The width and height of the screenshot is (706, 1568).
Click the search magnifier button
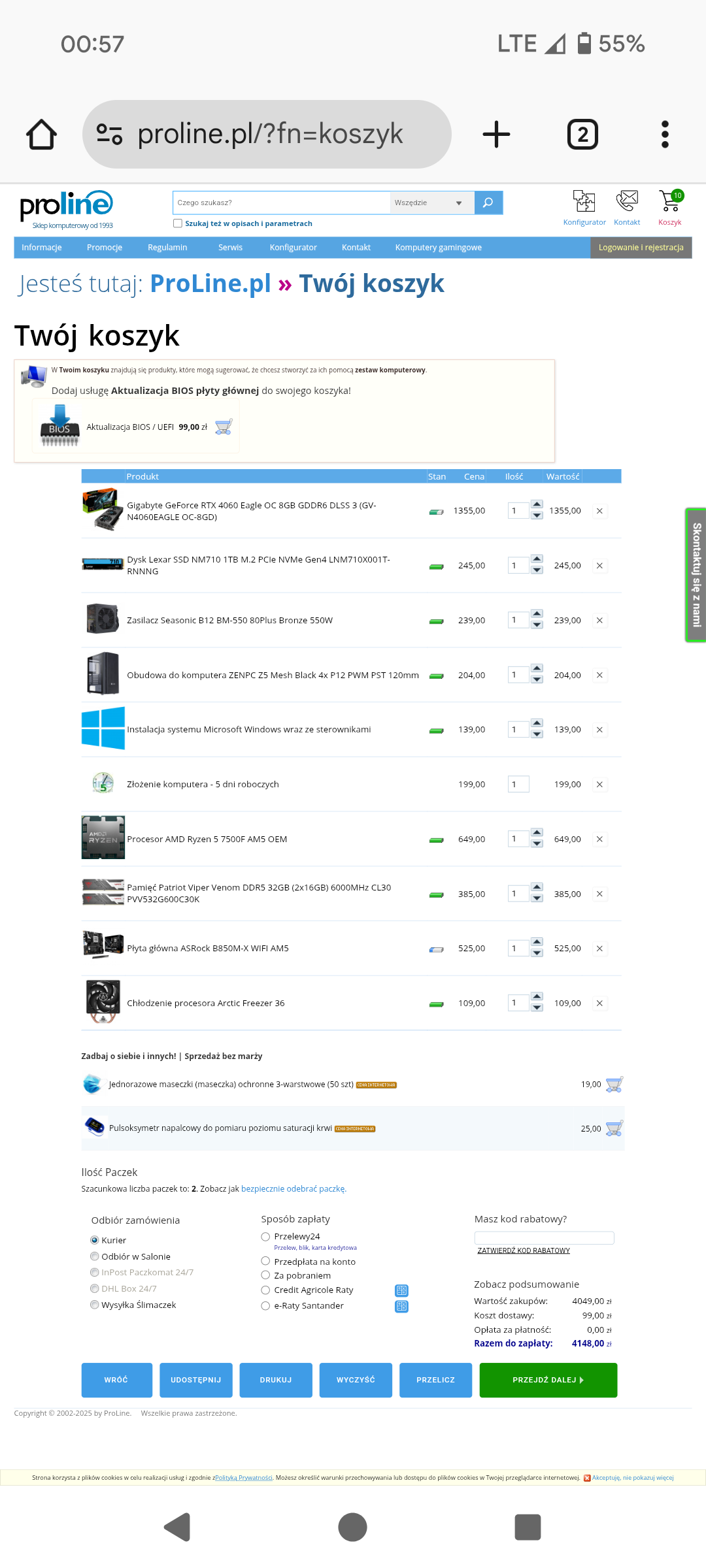point(488,203)
